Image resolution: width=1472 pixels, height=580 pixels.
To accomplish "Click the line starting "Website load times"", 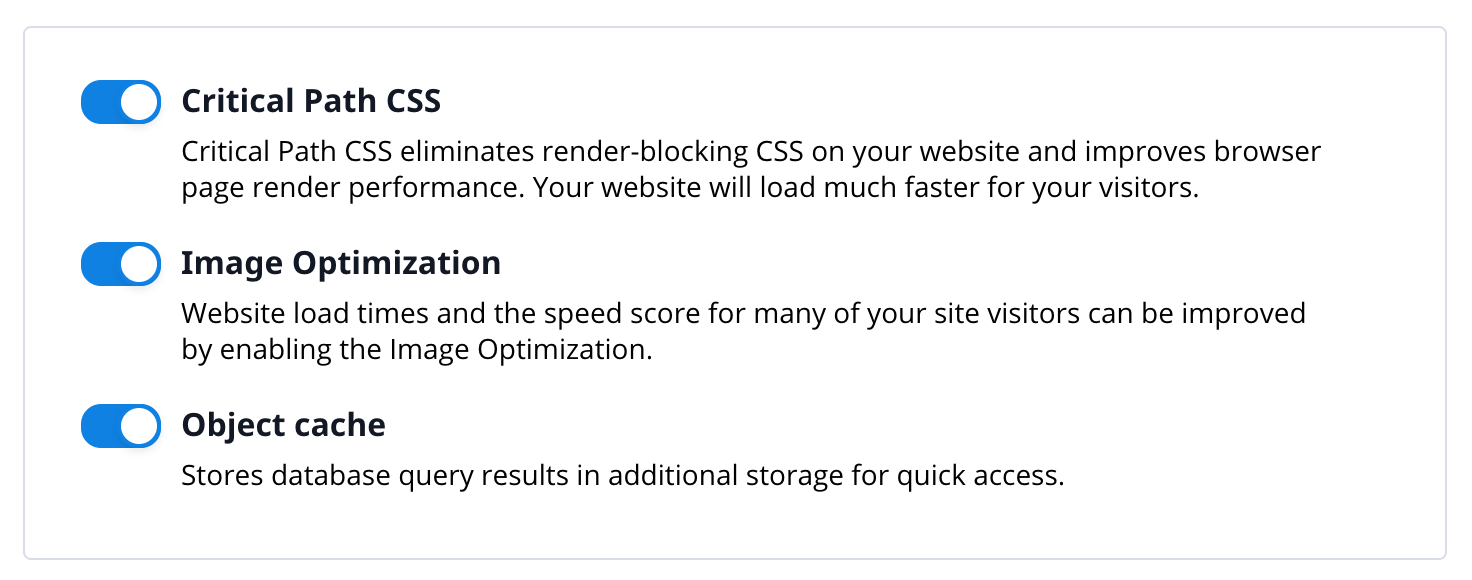I will [x=743, y=314].
